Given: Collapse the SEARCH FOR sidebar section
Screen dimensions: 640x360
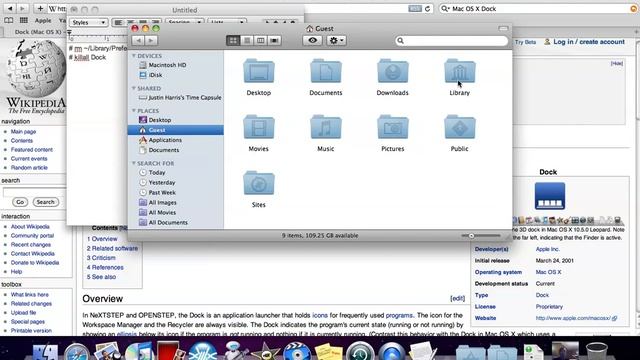Looking at the screenshot, I should point(134,163).
